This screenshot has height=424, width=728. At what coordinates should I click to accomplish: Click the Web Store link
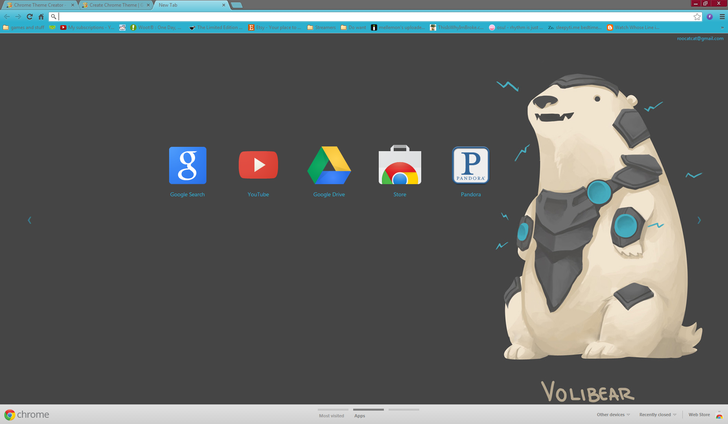coord(699,415)
